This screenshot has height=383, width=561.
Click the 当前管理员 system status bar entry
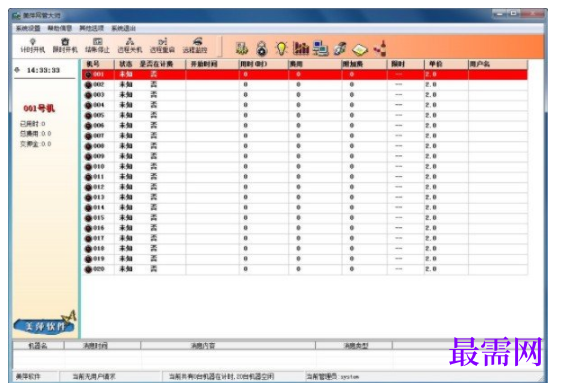[332, 377]
